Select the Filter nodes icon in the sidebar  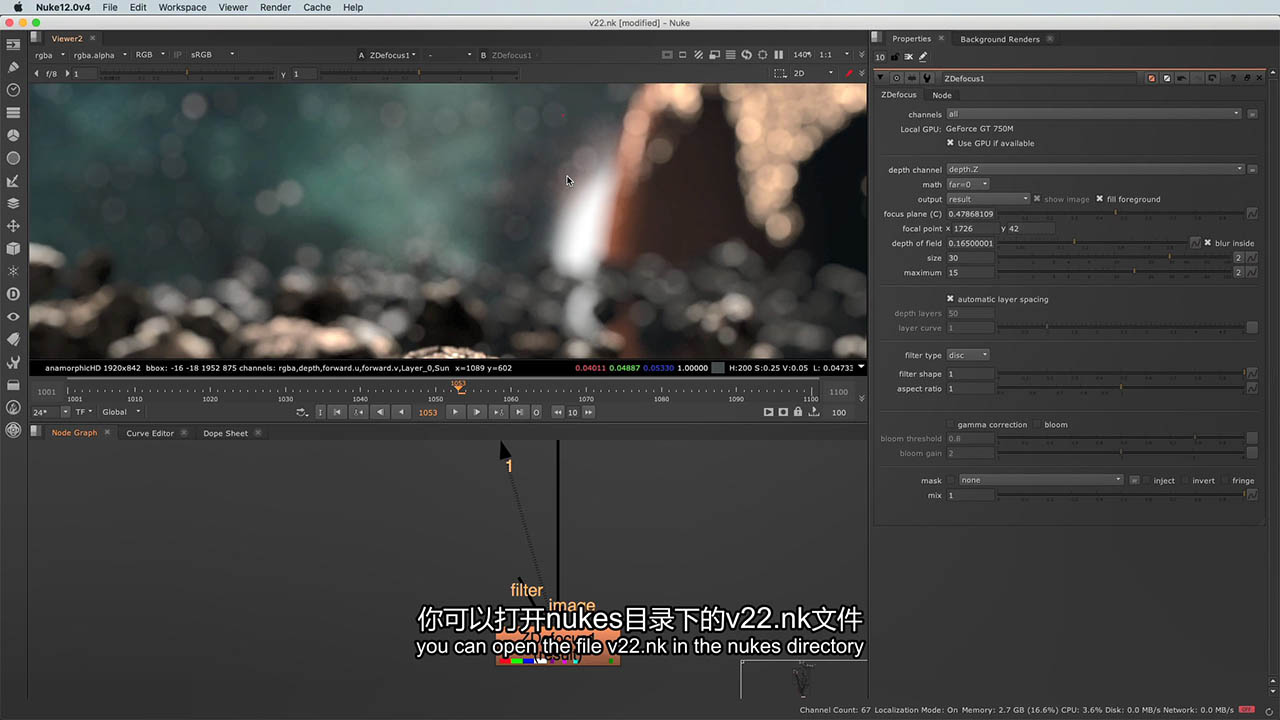13,158
